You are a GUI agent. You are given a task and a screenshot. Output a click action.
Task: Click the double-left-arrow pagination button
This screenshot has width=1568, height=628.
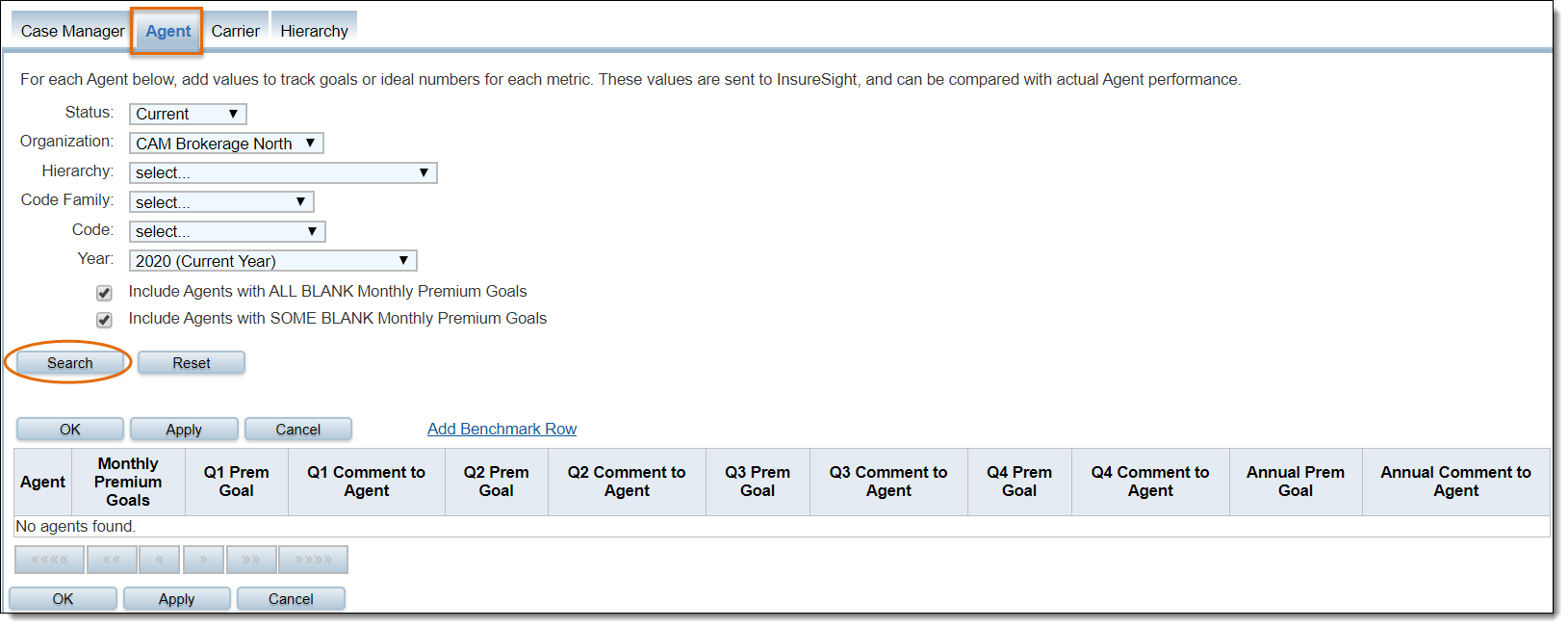point(112,560)
